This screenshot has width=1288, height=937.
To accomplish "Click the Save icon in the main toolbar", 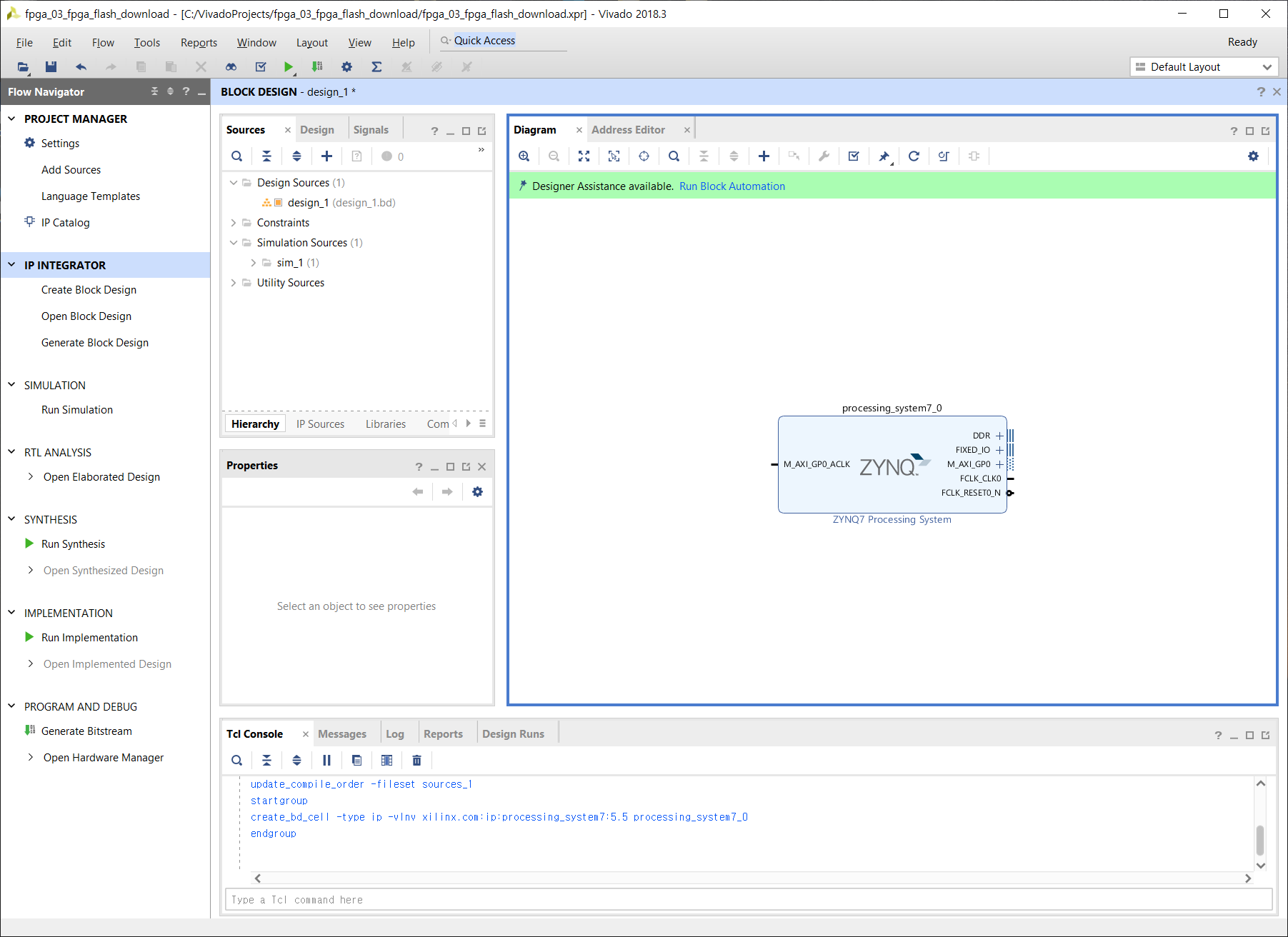I will point(51,66).
